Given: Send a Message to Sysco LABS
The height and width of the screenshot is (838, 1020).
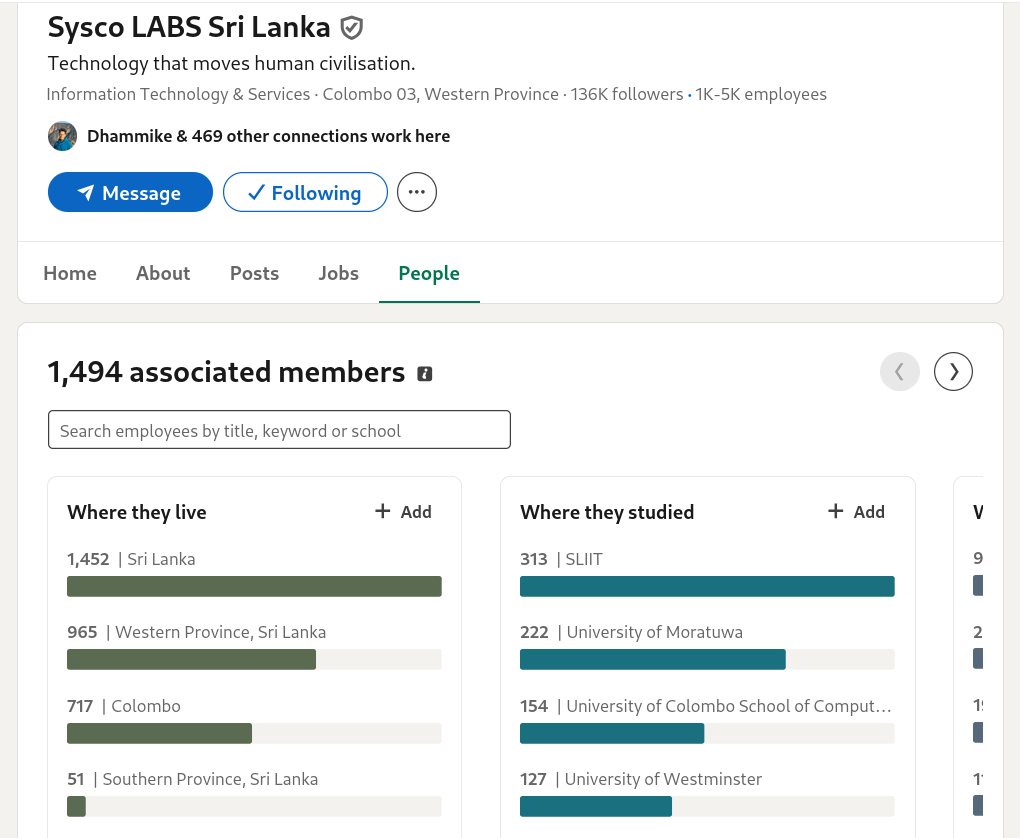Looking at the screenshot, I should (130, 192).
